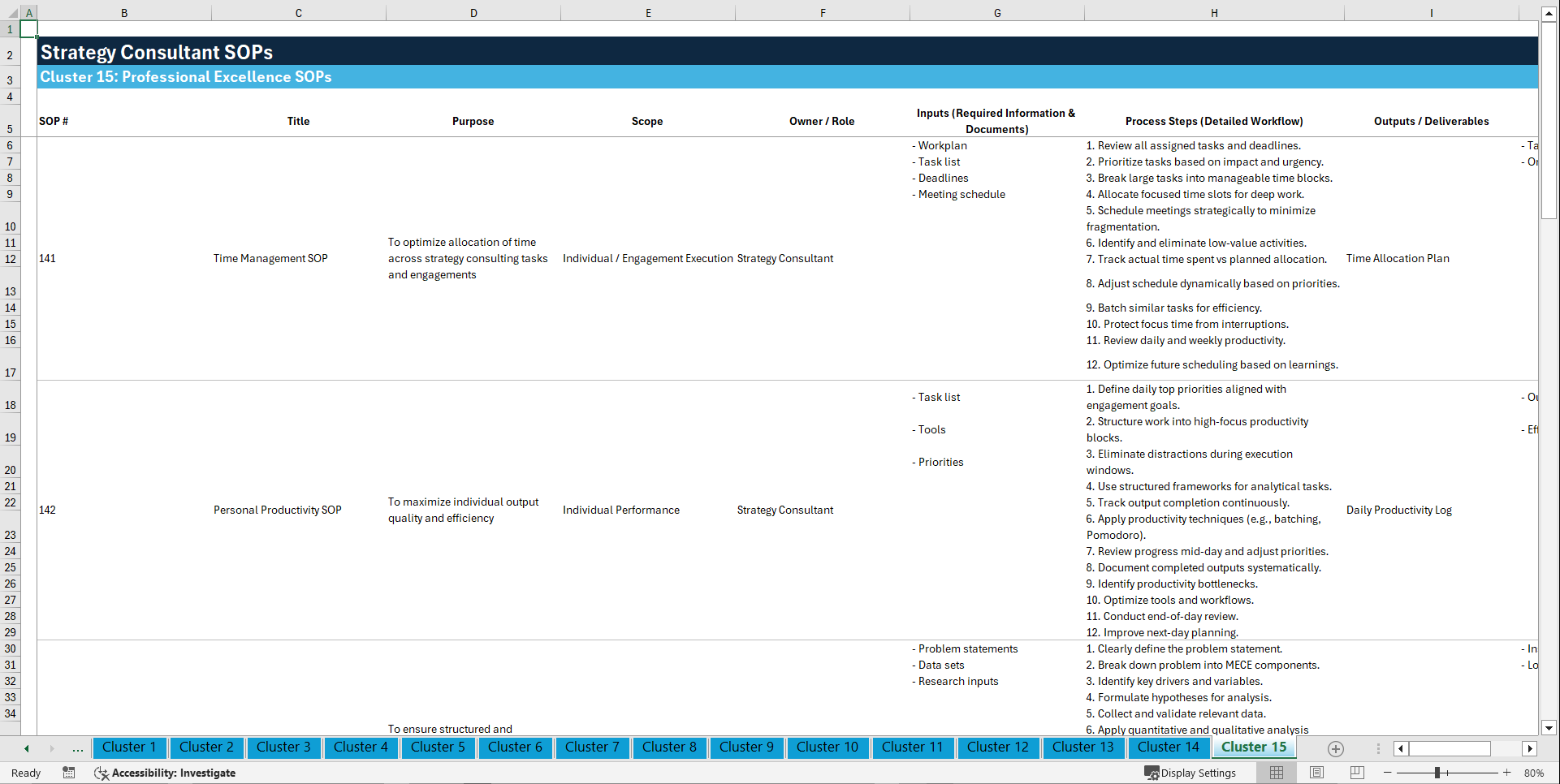1560x784 pixels.
Task: Select the Normal view icon
Action: tap(1276, 773)
